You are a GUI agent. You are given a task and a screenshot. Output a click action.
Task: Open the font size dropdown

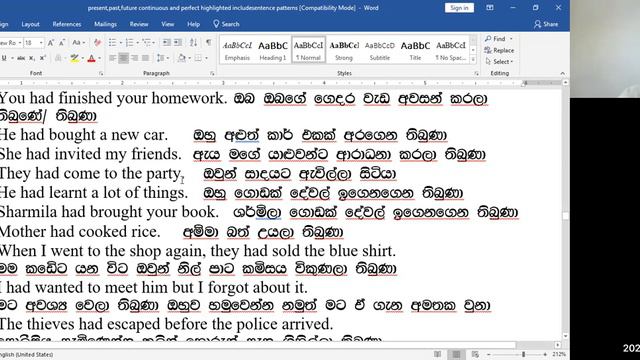tap(41, 43)
